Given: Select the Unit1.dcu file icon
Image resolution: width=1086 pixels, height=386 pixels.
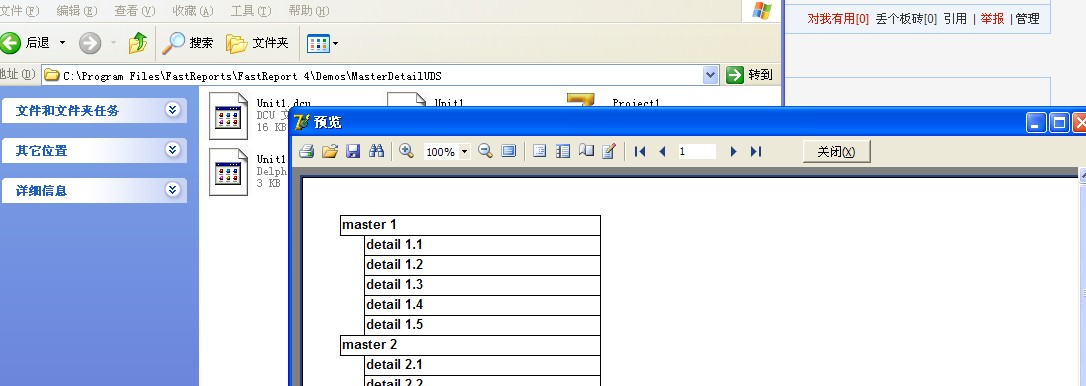Looking at the screenshot, I should point(228,116).
